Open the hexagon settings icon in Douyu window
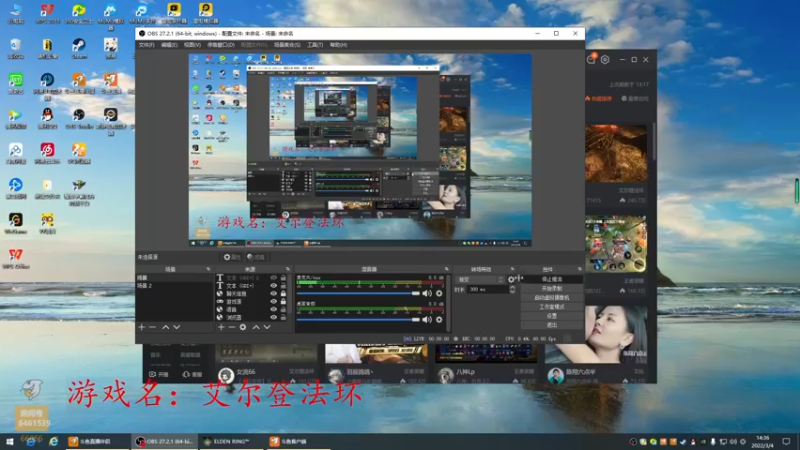Screen dimensions: 800x450 (x=605, y=60)
